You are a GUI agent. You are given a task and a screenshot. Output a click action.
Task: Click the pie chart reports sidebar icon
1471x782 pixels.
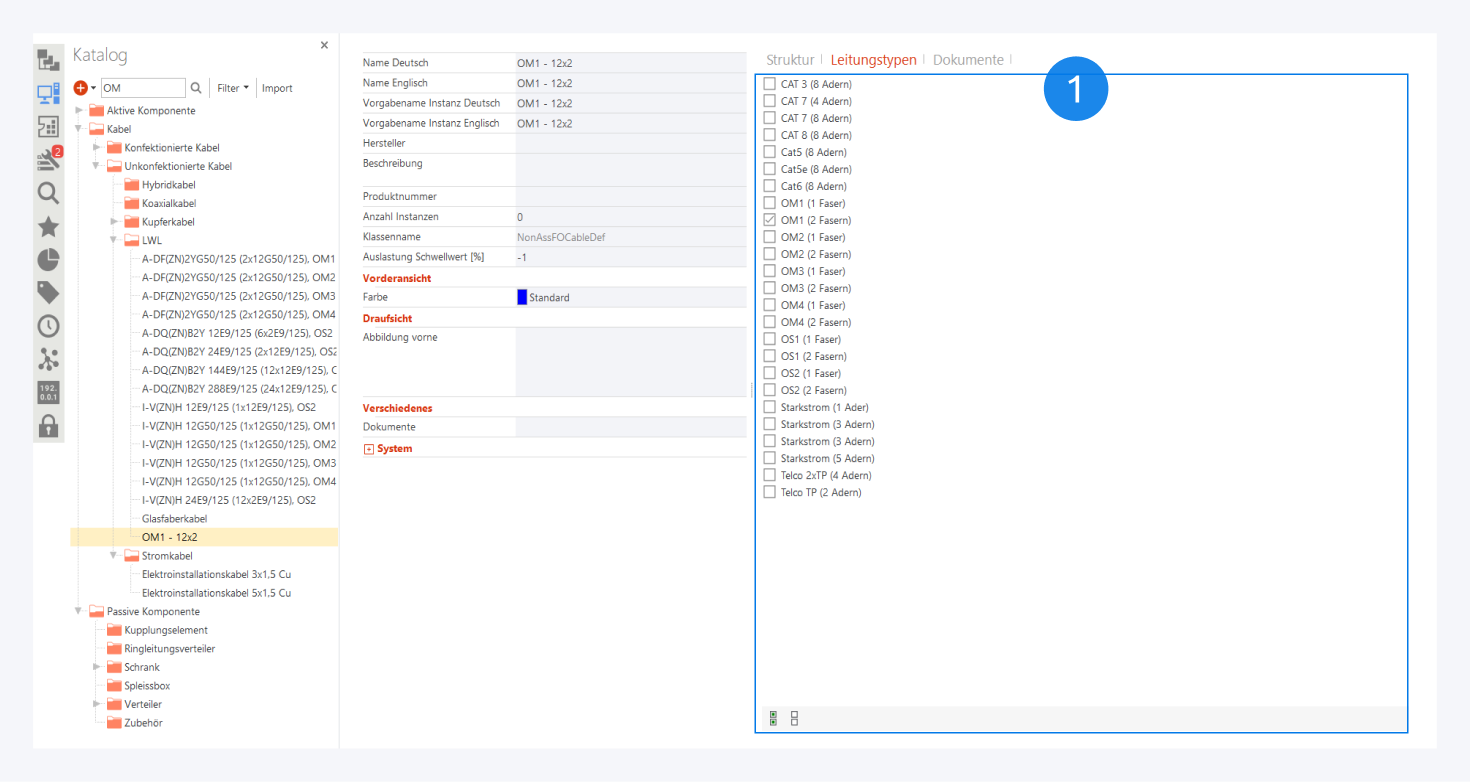pyautogui.click(x=48, y=260)
